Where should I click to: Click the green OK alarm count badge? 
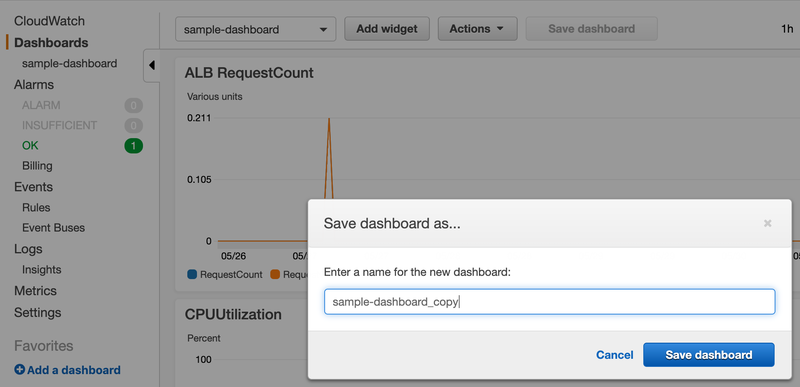[x=134, y=146]
